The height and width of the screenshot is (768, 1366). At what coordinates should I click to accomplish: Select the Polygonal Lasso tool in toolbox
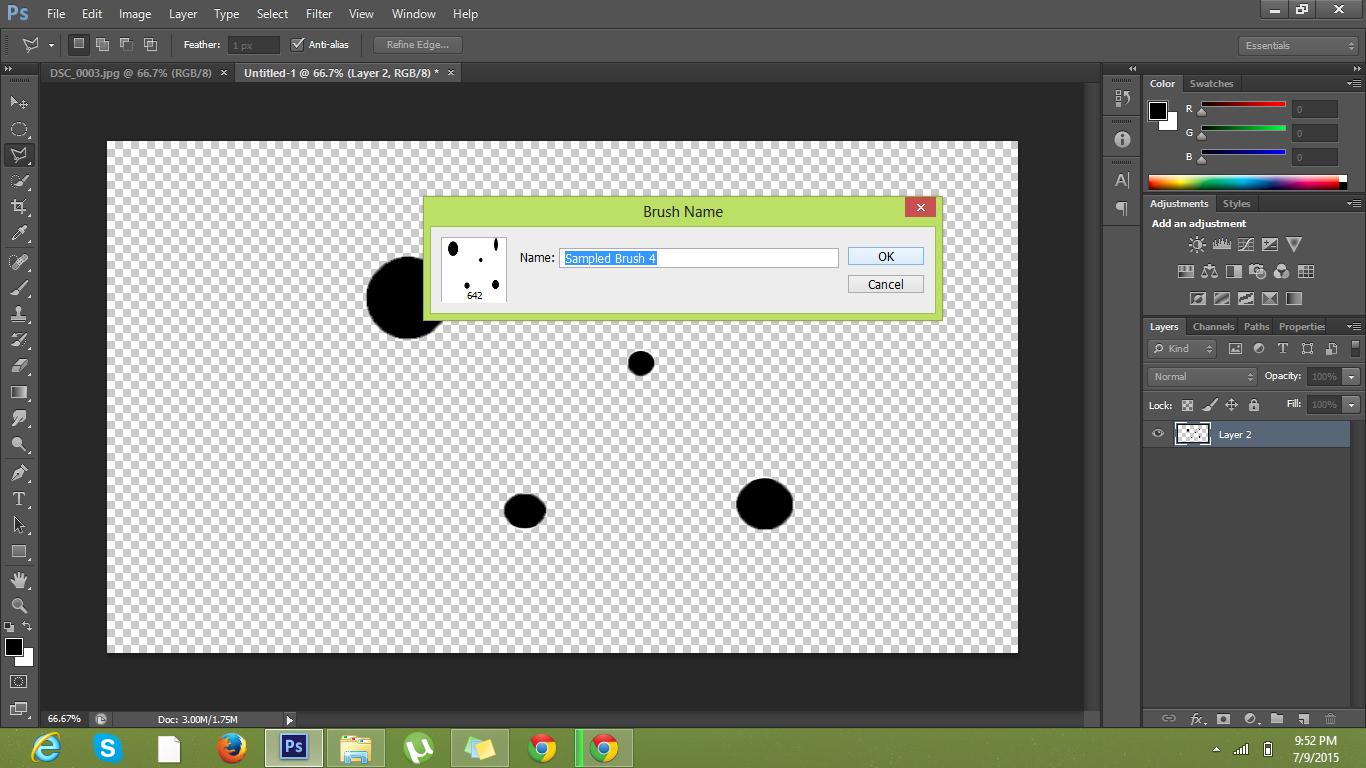click(19, 155)
